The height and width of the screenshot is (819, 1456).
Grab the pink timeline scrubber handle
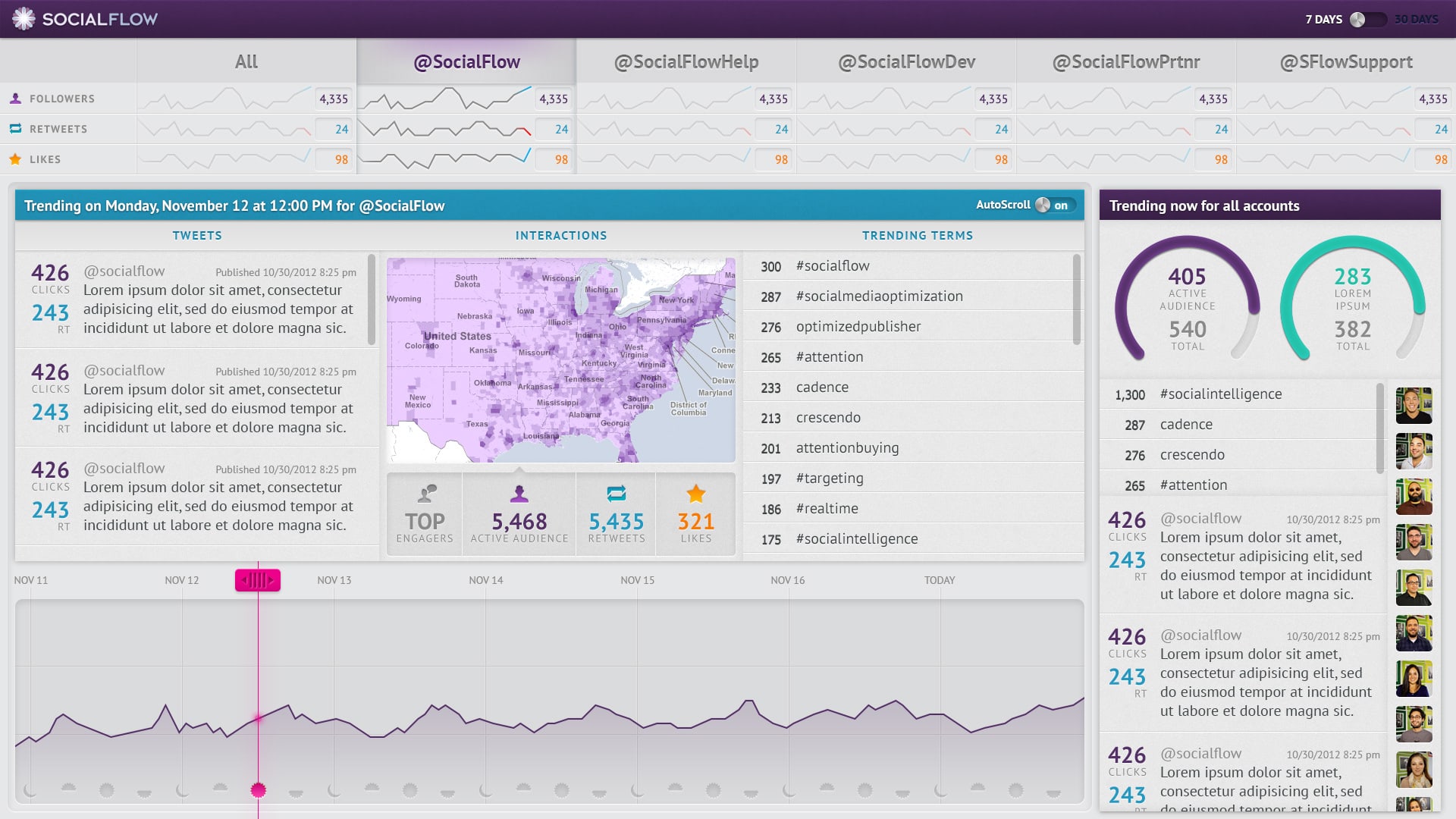[258, 581]
